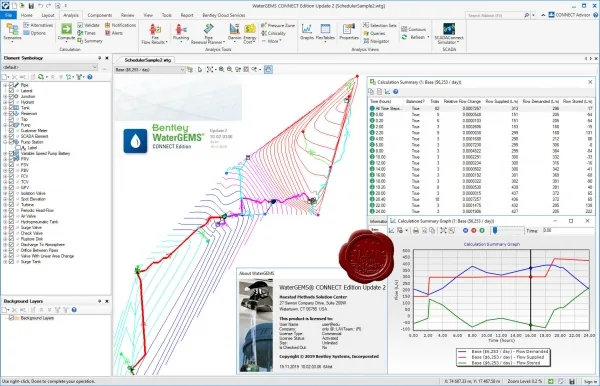Open the Pressure Zone manager

pyautogui.click(x=278, y=25)
